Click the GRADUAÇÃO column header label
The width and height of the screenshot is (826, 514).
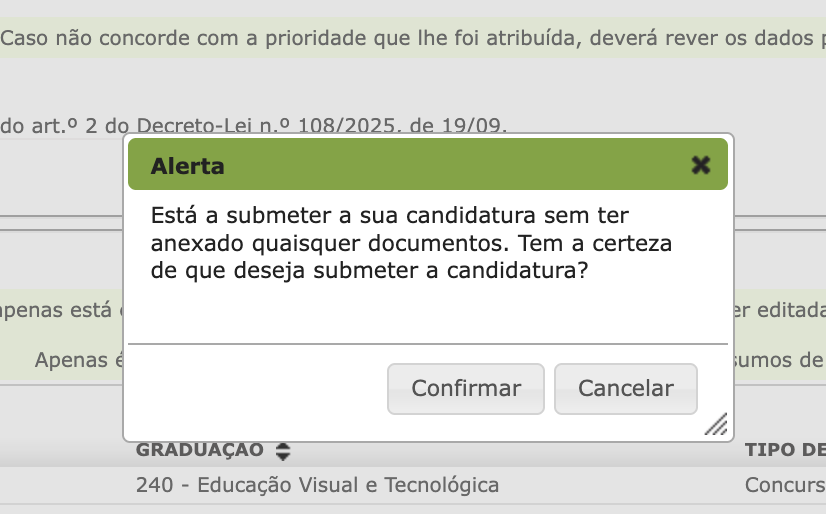pyautogui.click(x=200, y=450)
